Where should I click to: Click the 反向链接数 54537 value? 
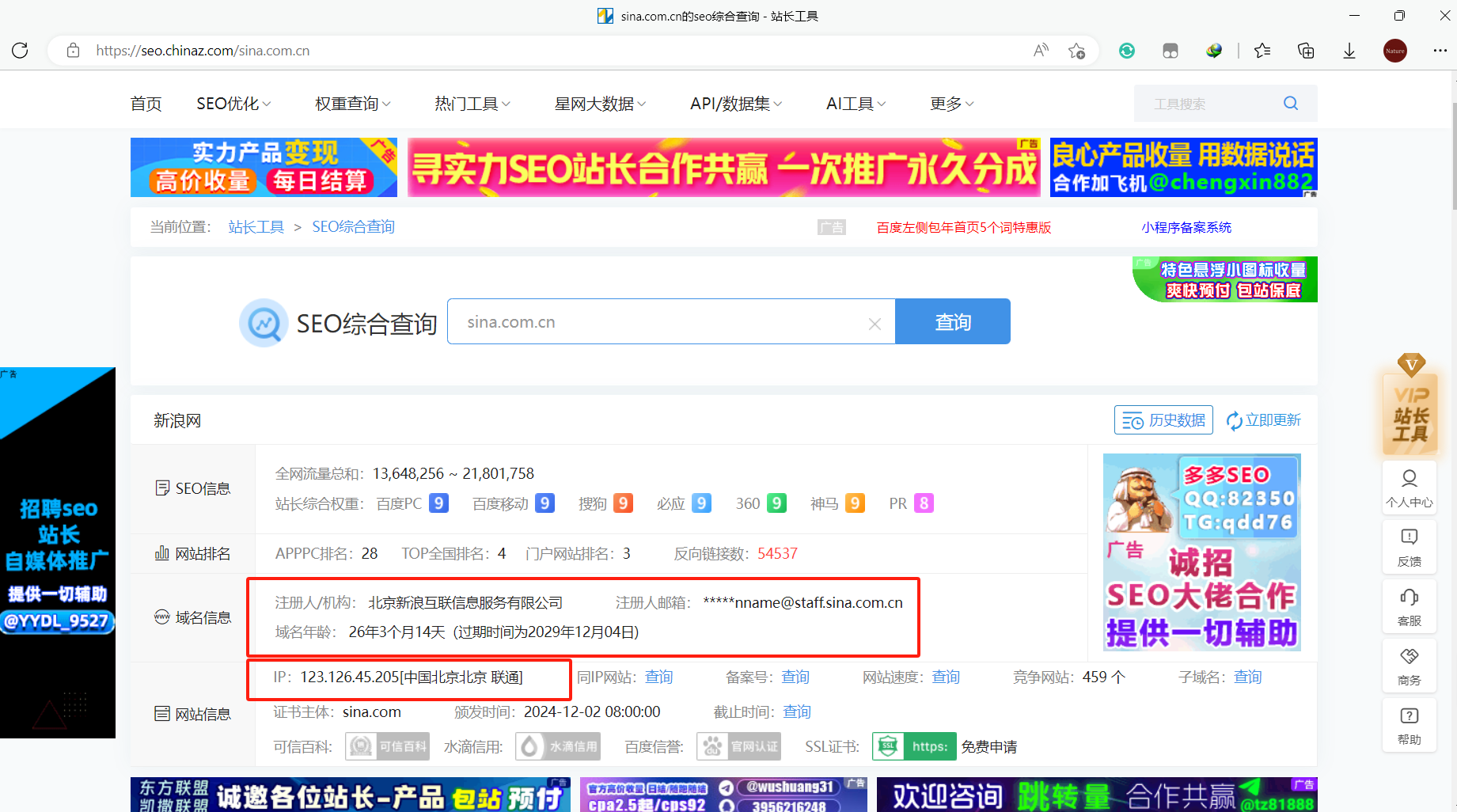(777, 554)
